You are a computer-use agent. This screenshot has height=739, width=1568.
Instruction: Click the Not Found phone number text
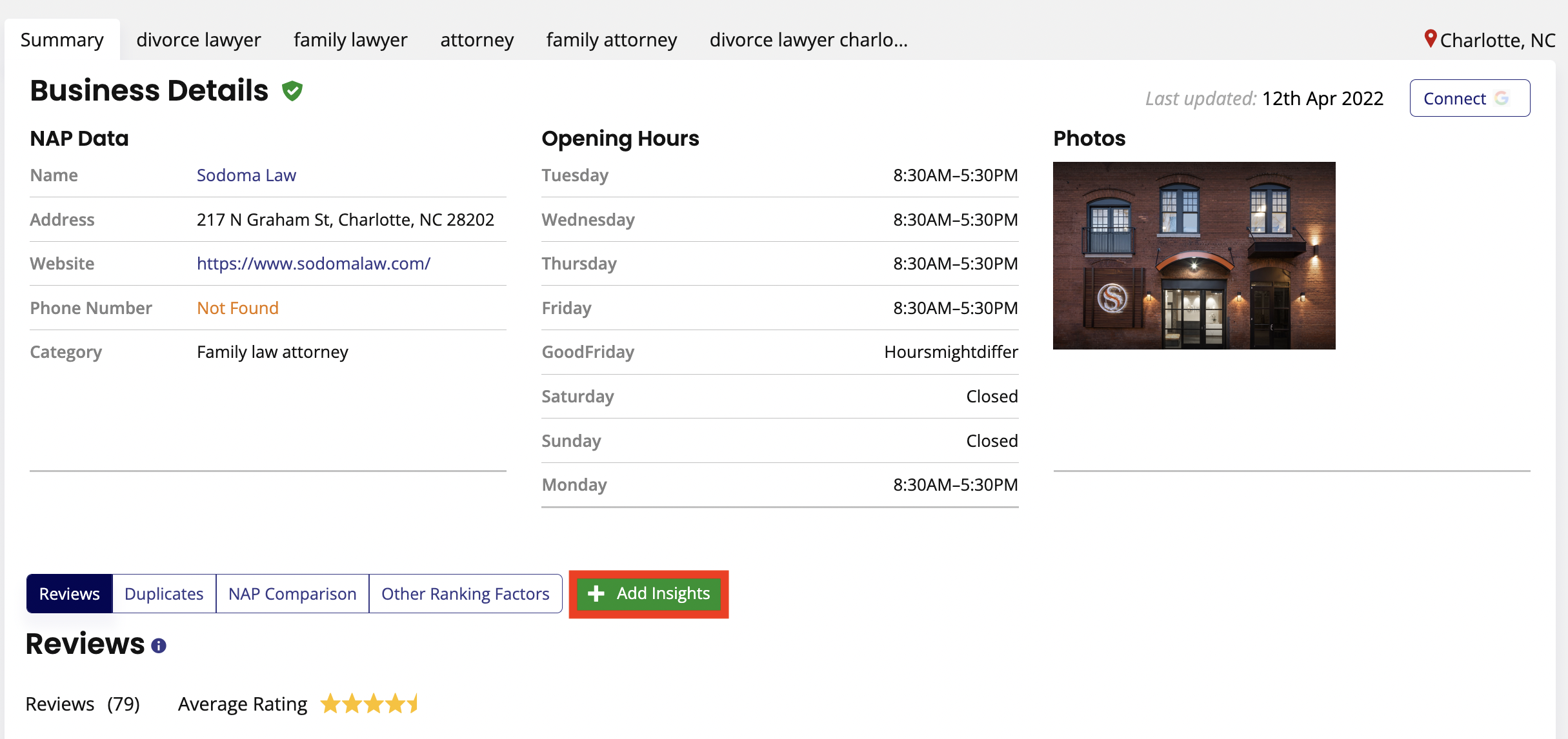click(237, 308)
